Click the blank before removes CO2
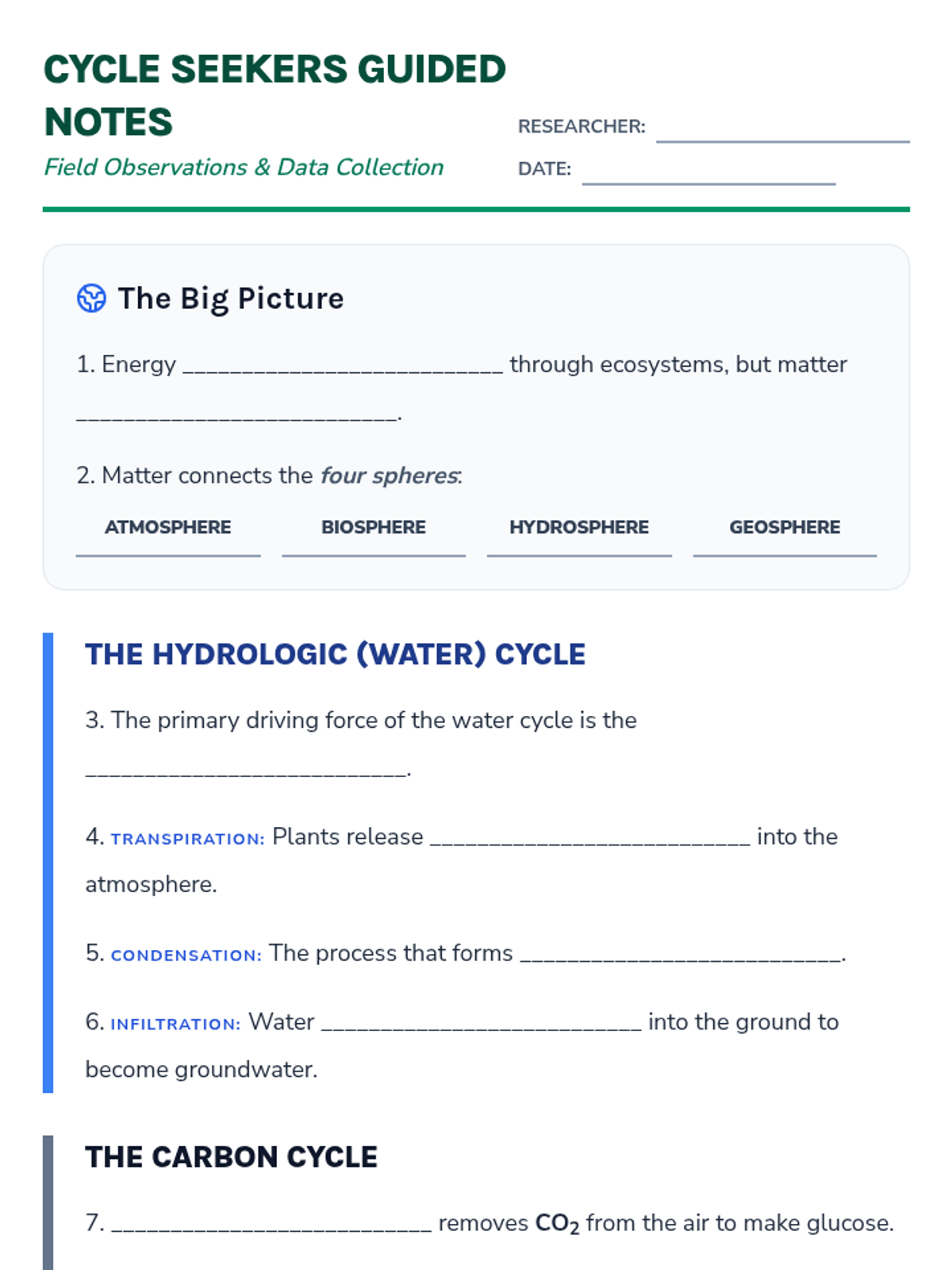The width and height of the screenshot is (952, 1270). click(x=271, y=1225)
